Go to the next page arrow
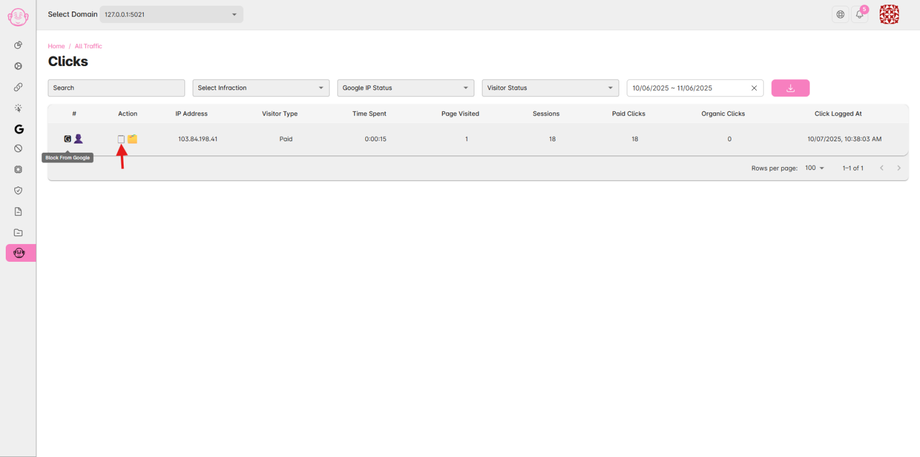The image size is (920, 457). pos(899,168)
